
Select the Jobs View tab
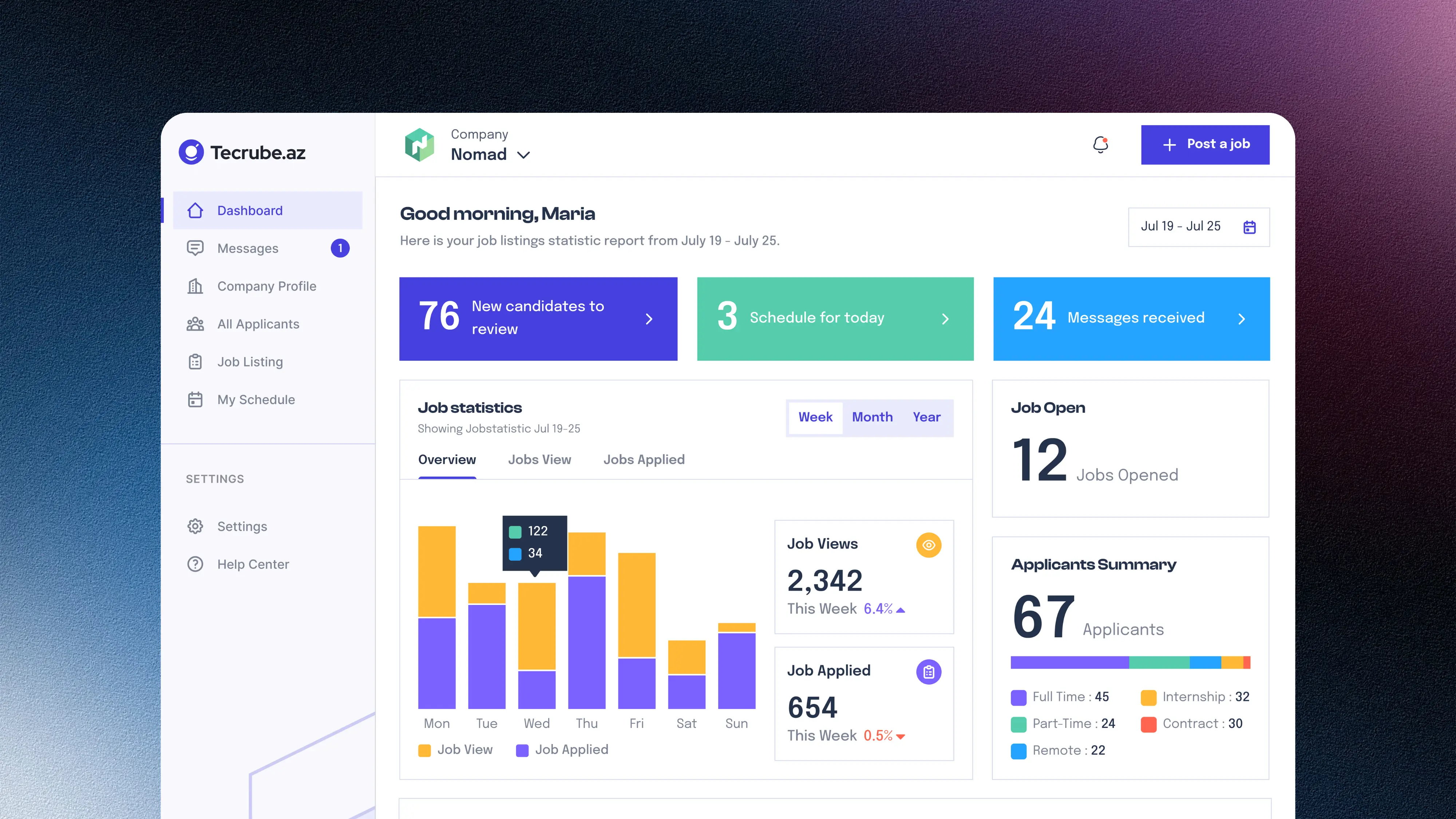(x=539, y=459)
